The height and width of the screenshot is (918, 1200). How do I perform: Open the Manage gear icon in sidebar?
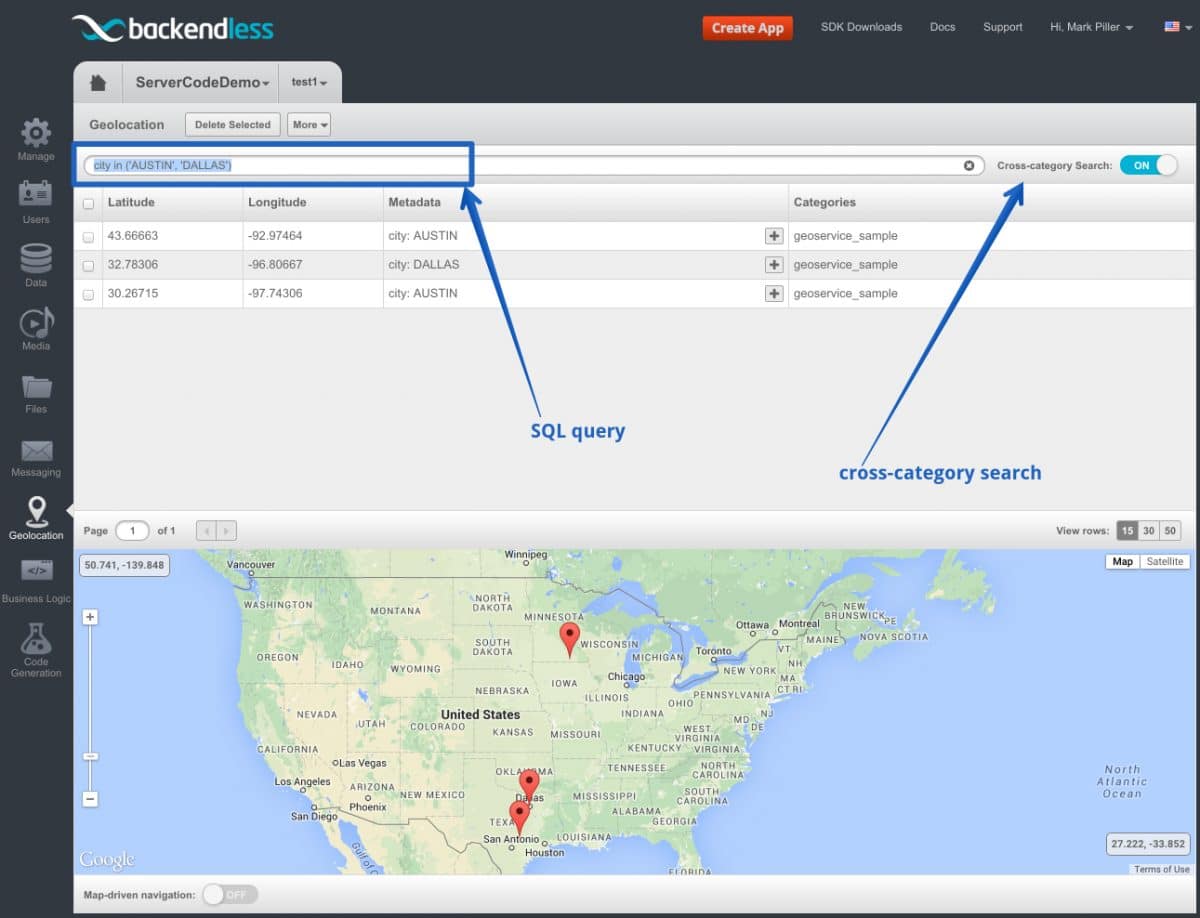pyautogui.click(x=36, y=133)
